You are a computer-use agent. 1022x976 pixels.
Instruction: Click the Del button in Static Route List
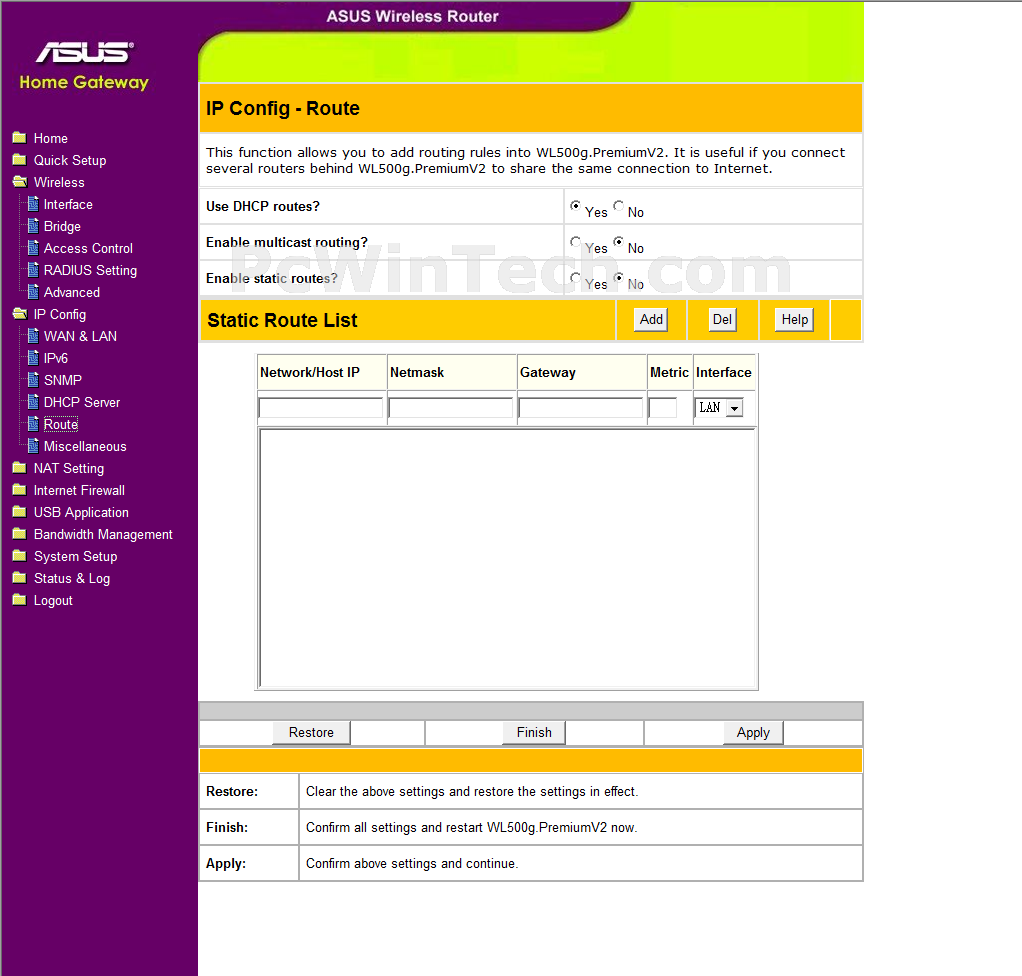click(722, 319)
